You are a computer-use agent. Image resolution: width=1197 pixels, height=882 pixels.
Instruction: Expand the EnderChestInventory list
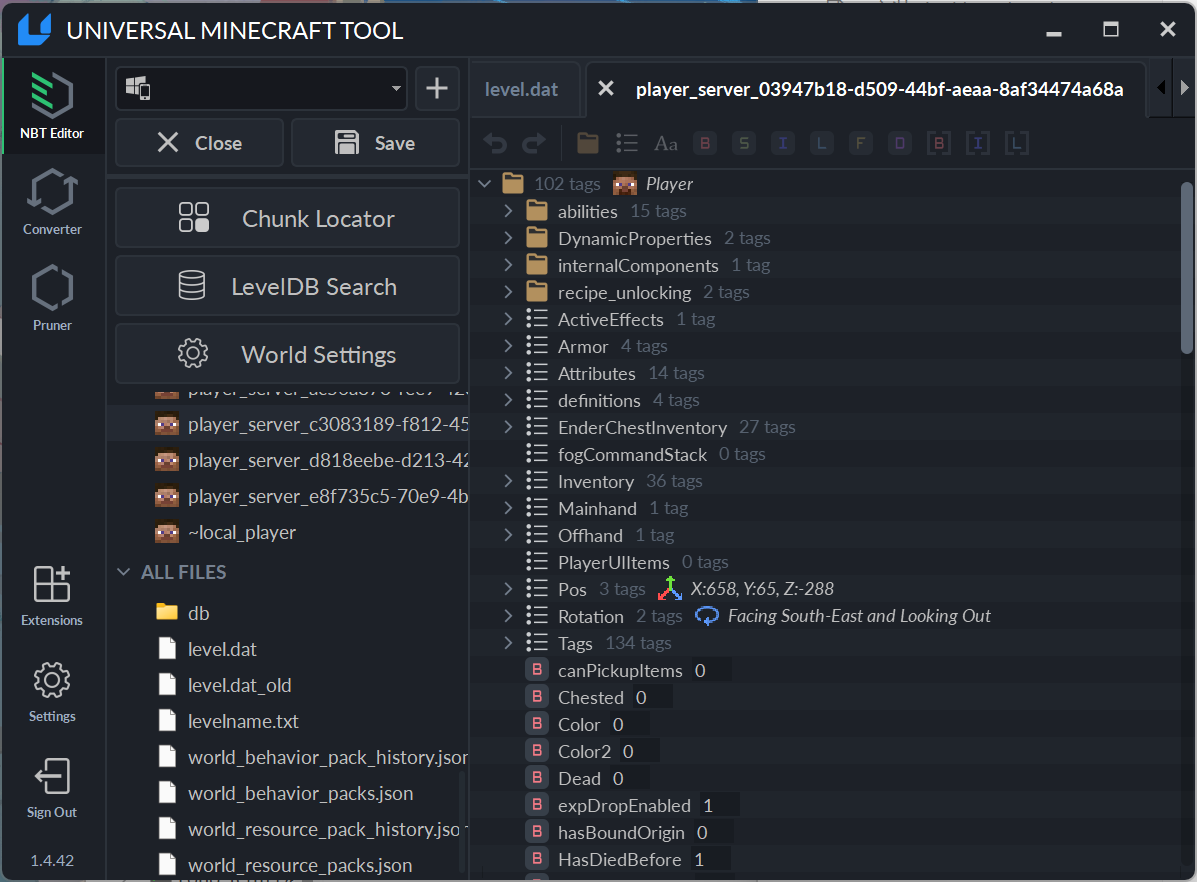(x=508, y=427)
